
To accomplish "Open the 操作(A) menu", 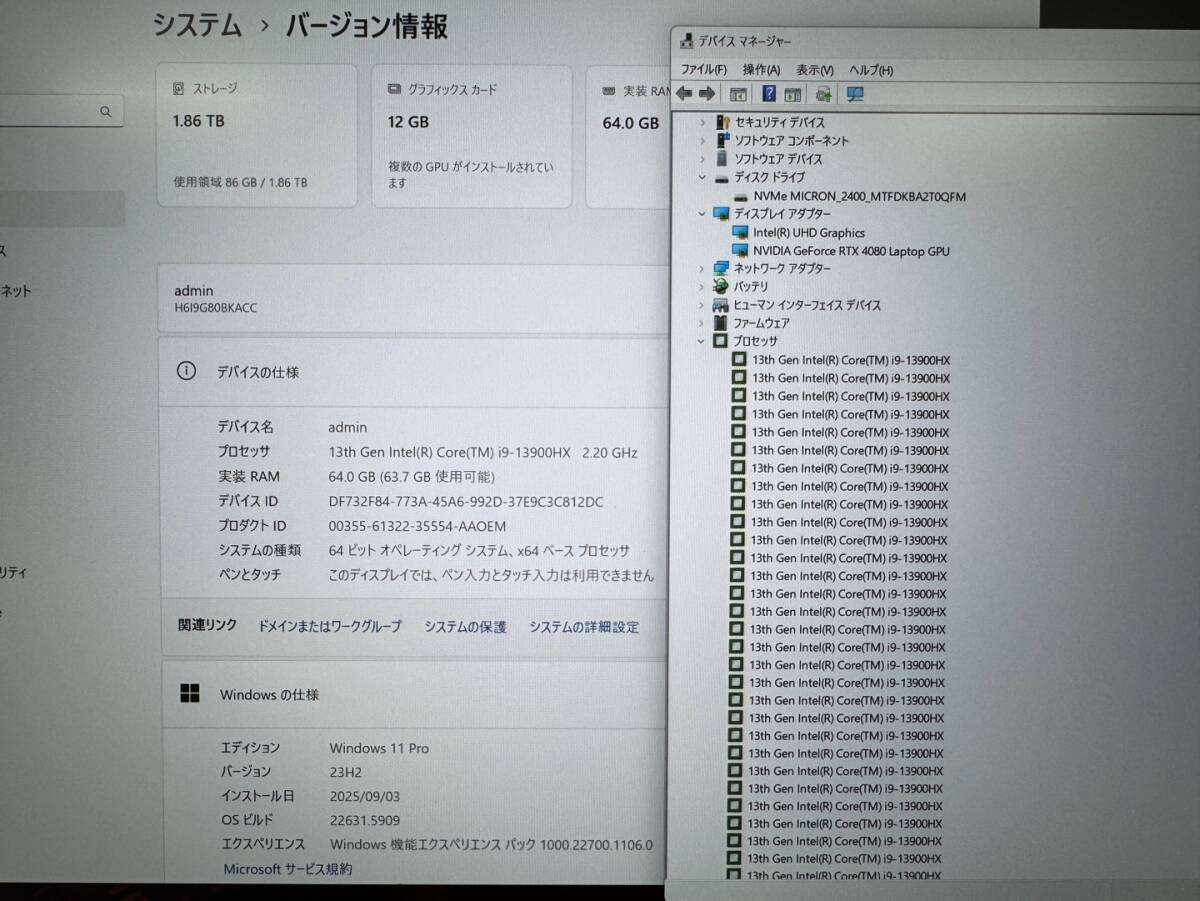I will 761,69.
